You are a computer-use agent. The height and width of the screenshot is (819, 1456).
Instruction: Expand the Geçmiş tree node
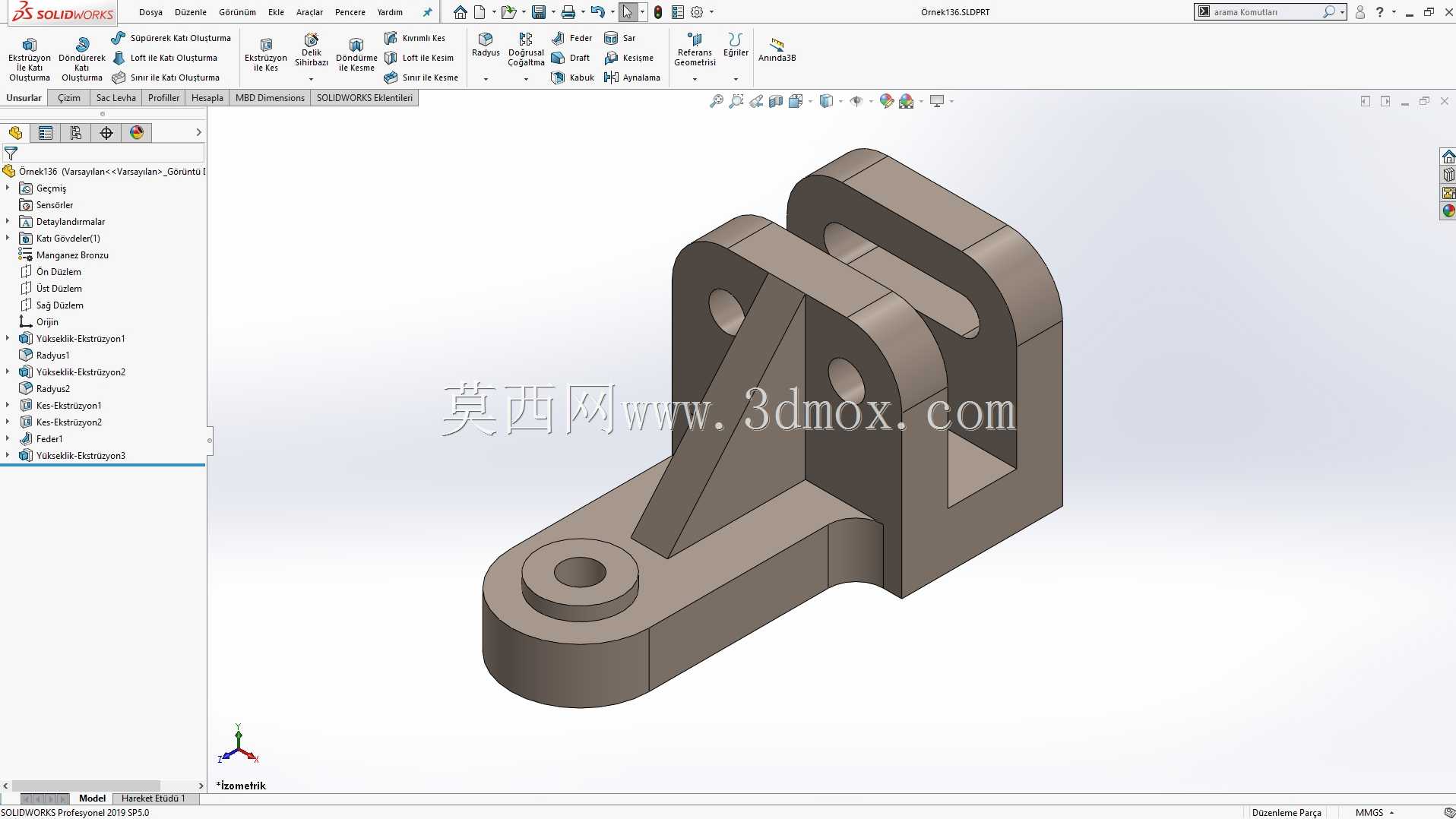tap(8, 188)
